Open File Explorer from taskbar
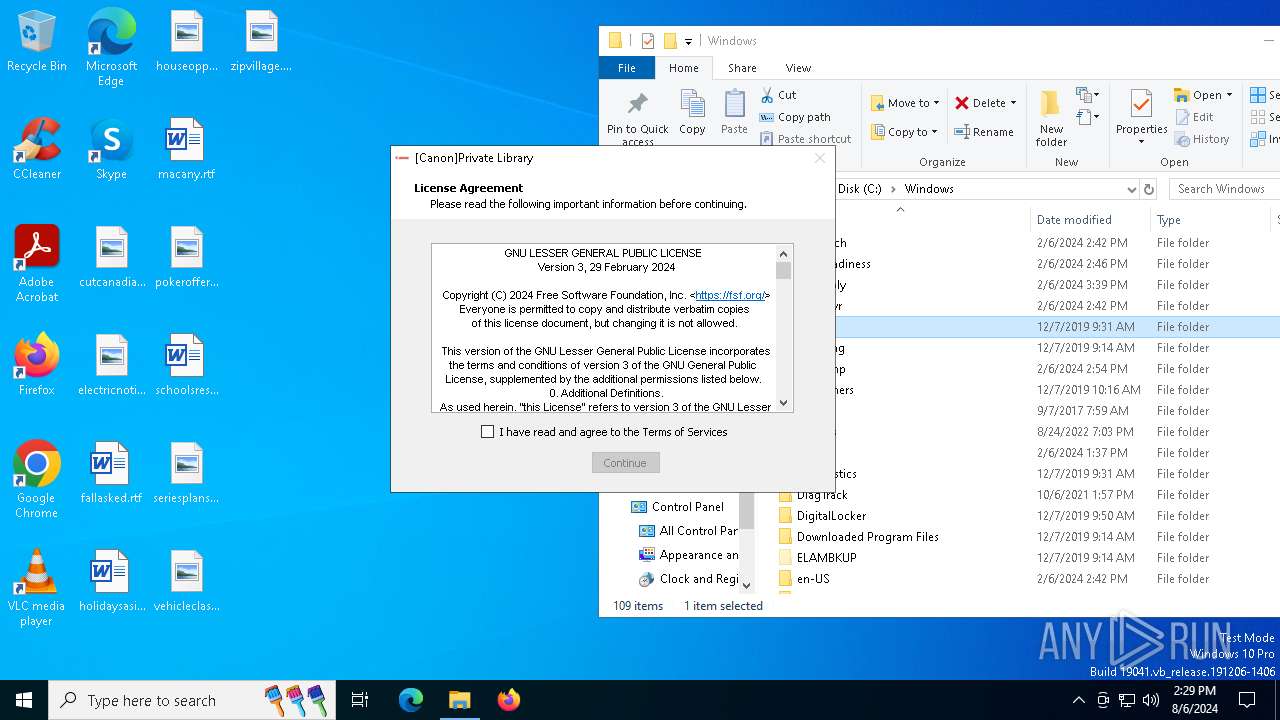 (459, 700)
